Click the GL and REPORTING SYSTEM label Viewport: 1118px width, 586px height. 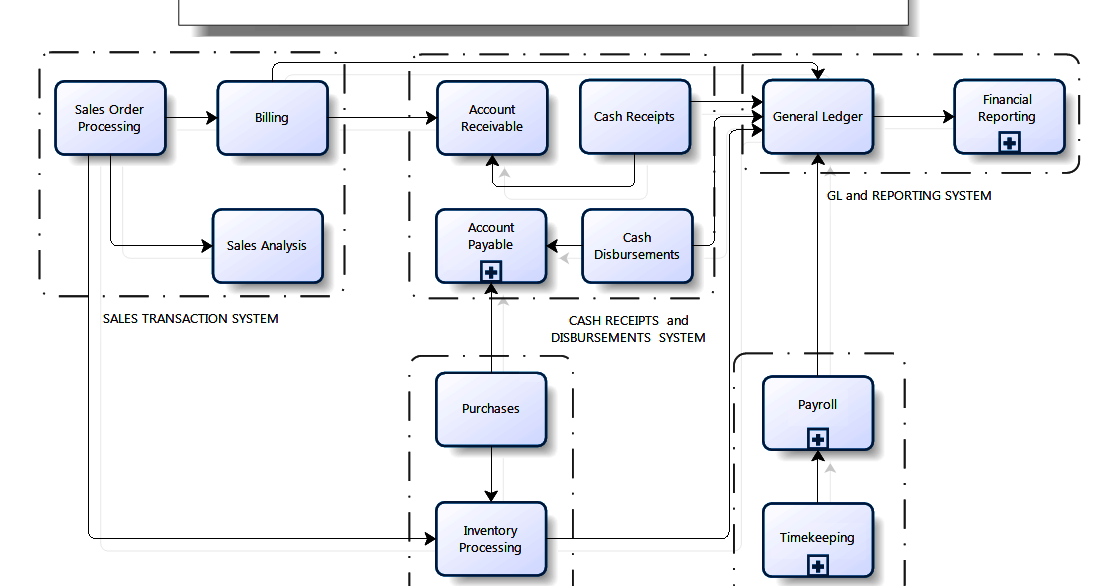coord(909,195)
